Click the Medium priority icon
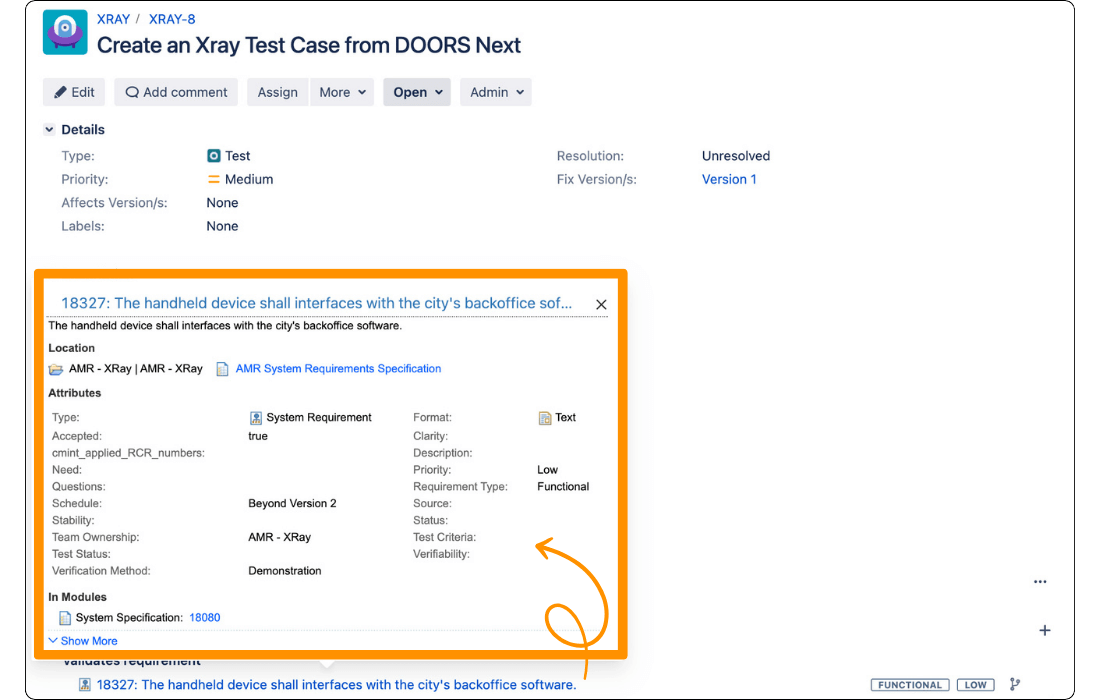The width and height of the screenshot is (1100, 700). 214,180
